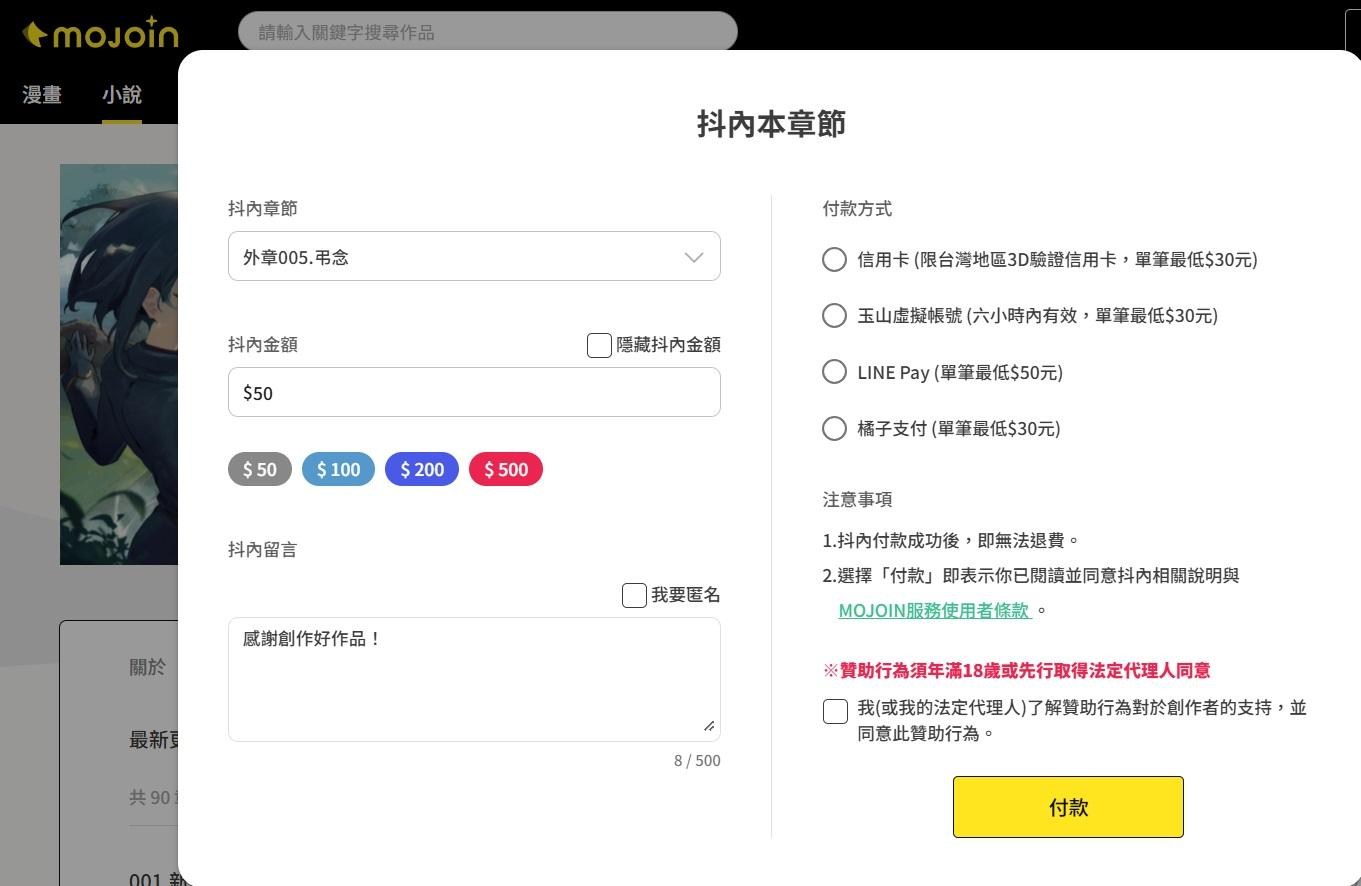Image resolution: width=1361 pixels, height=886 pixels.
Task: Select credit card payment method
Action: click(834, 260)
